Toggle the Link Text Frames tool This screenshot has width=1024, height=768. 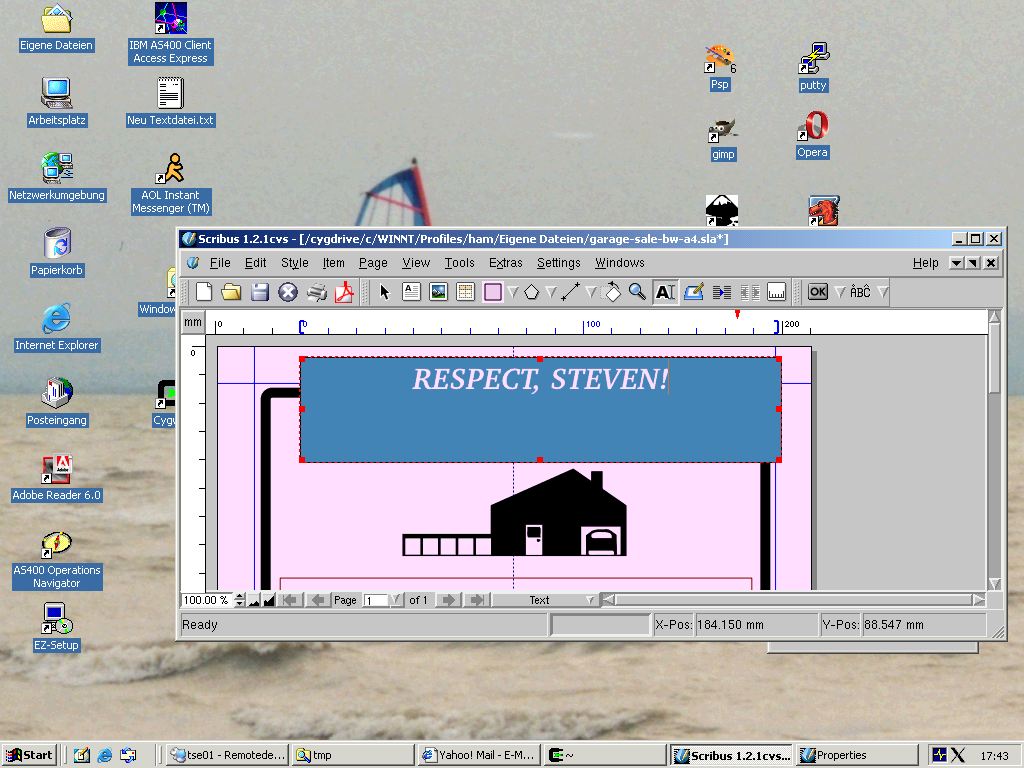[722, 292]
